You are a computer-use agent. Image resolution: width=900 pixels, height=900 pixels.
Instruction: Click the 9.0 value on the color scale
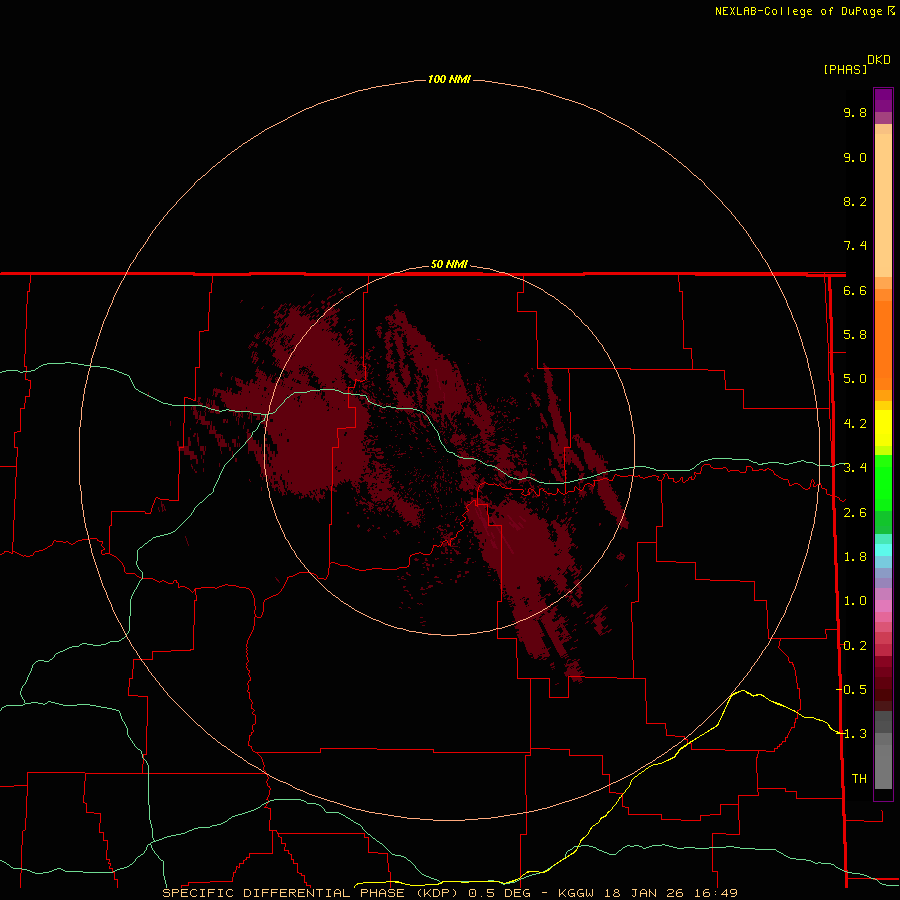tap(855, 157)
